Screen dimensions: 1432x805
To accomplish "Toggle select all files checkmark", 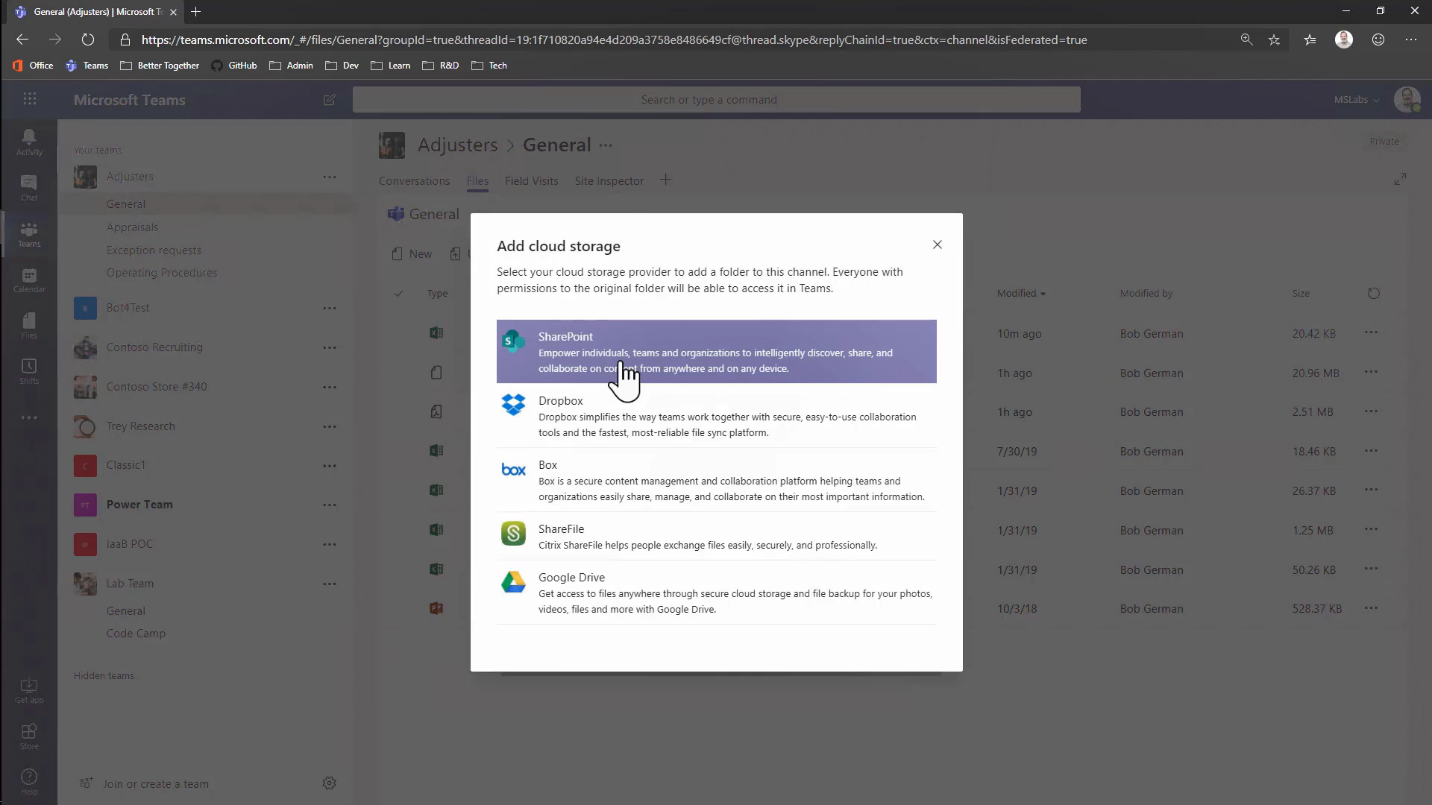I will point(399,294).
